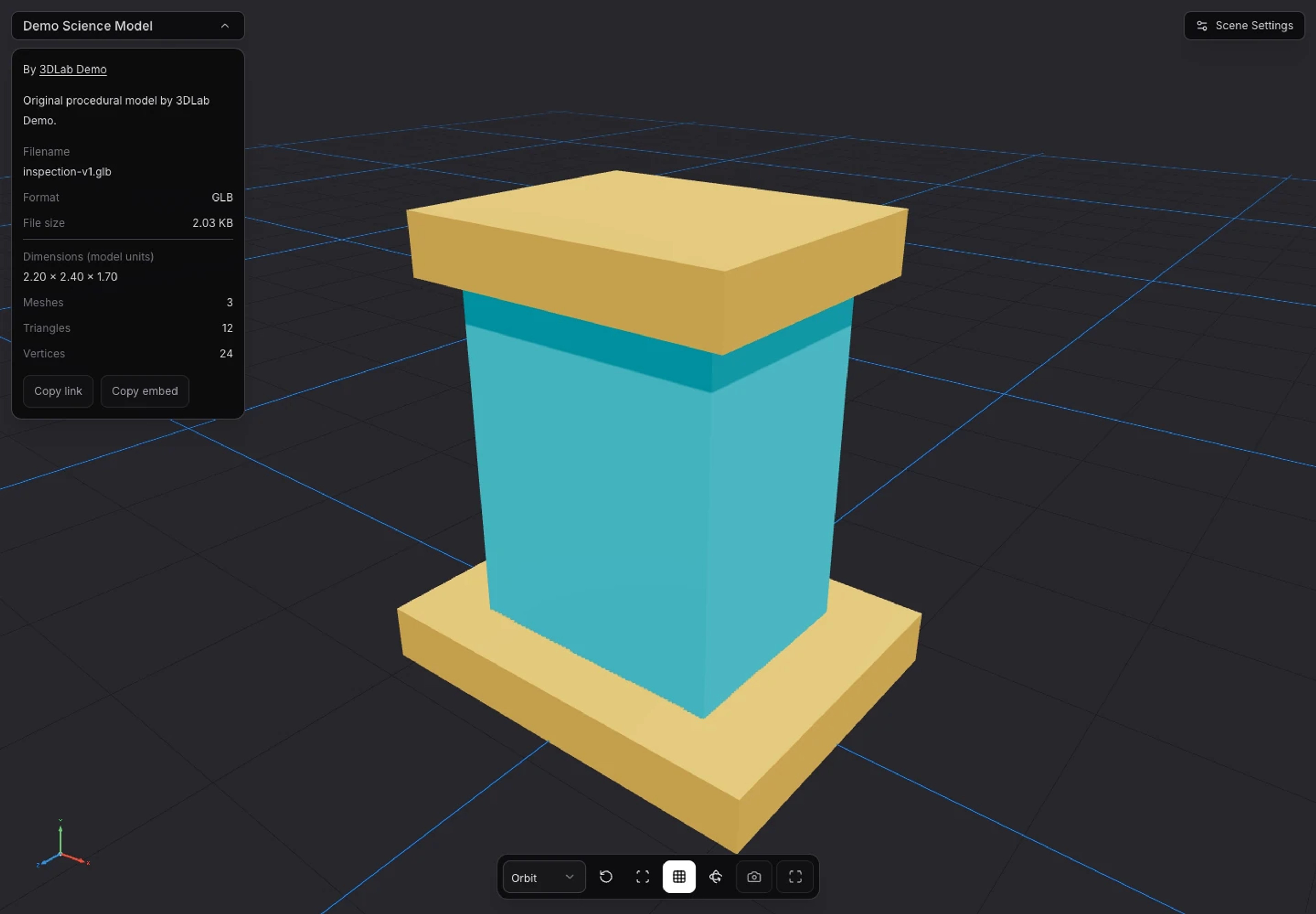1316x914 pixels.
Task: Open Scene Settings
Action: [x=1244, y=26]
